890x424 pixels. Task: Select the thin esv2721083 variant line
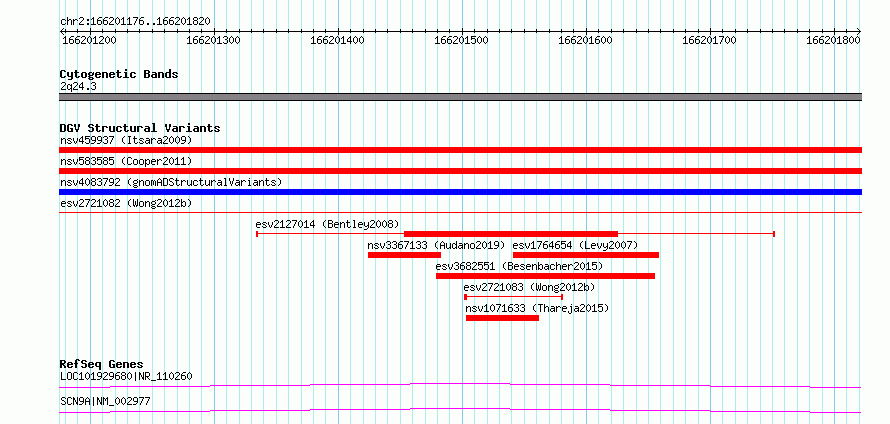click(x=514, y=297)
